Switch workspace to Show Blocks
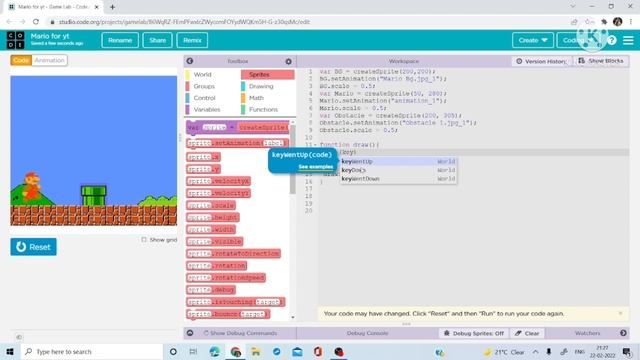This screenshot has width=640, height=360. 601,61
